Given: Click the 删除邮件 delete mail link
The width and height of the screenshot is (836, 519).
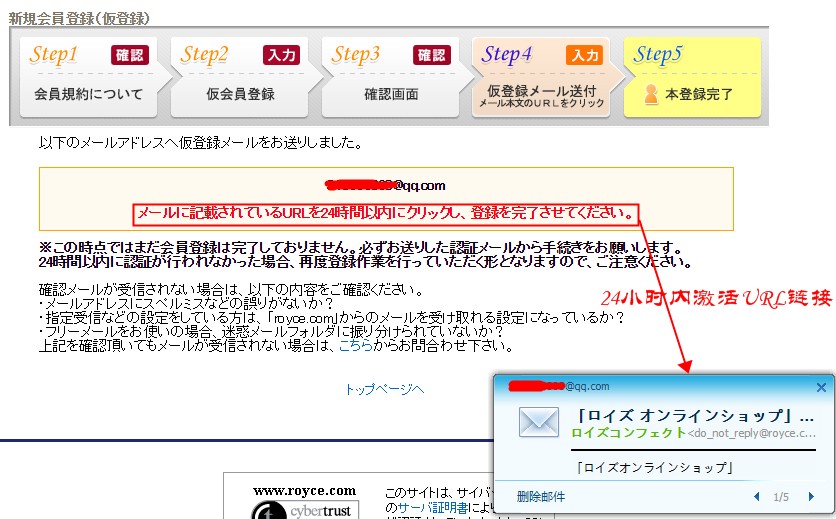Looking at the screenshot, I should coord(540,497).
